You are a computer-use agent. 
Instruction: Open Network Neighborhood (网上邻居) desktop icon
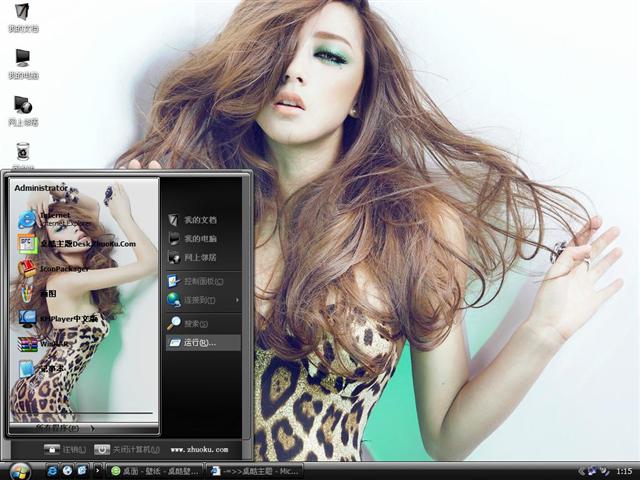click(23, 111)
